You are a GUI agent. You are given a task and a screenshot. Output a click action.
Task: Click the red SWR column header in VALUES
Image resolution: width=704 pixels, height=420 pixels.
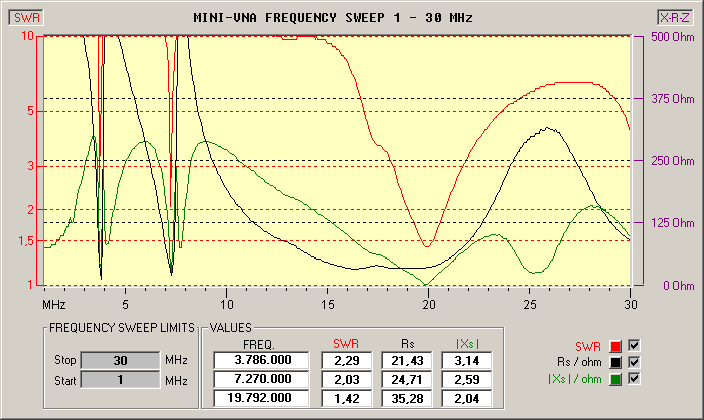[x=346, y=344]
